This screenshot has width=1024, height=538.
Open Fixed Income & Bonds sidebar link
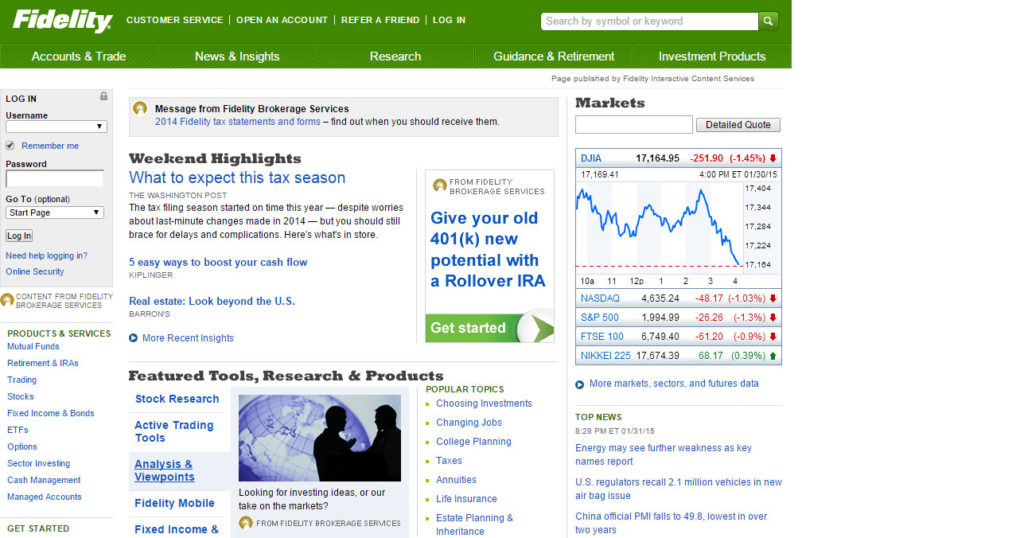50,413
